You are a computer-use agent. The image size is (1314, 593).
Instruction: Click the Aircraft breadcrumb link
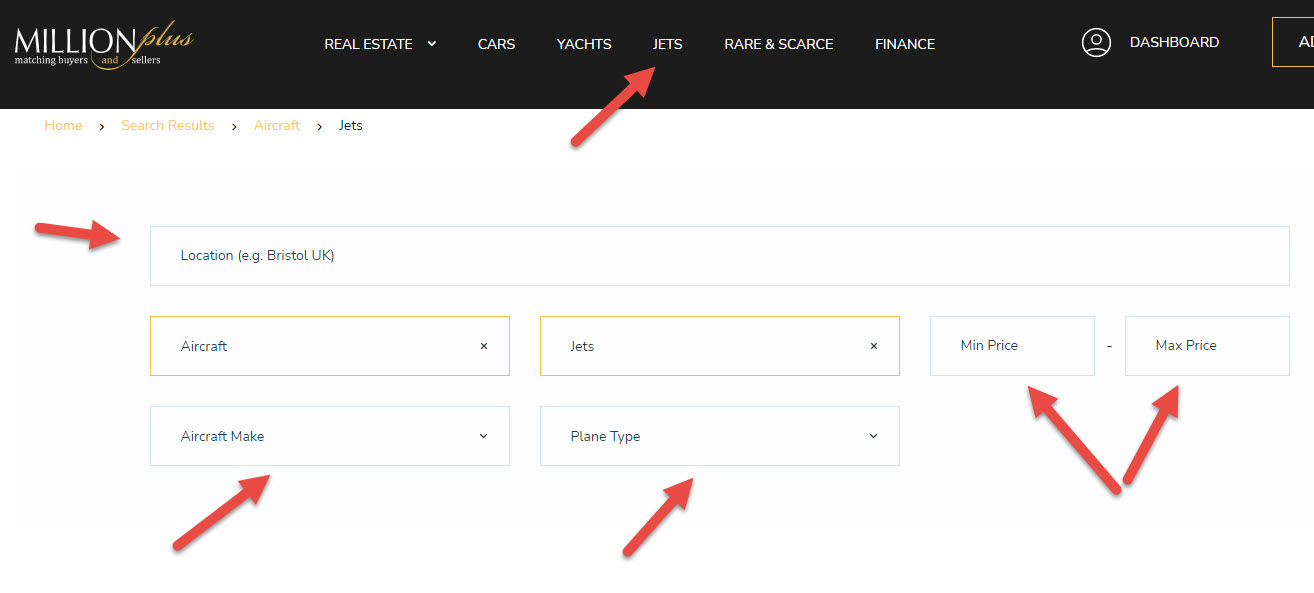[x=277, y=125]
